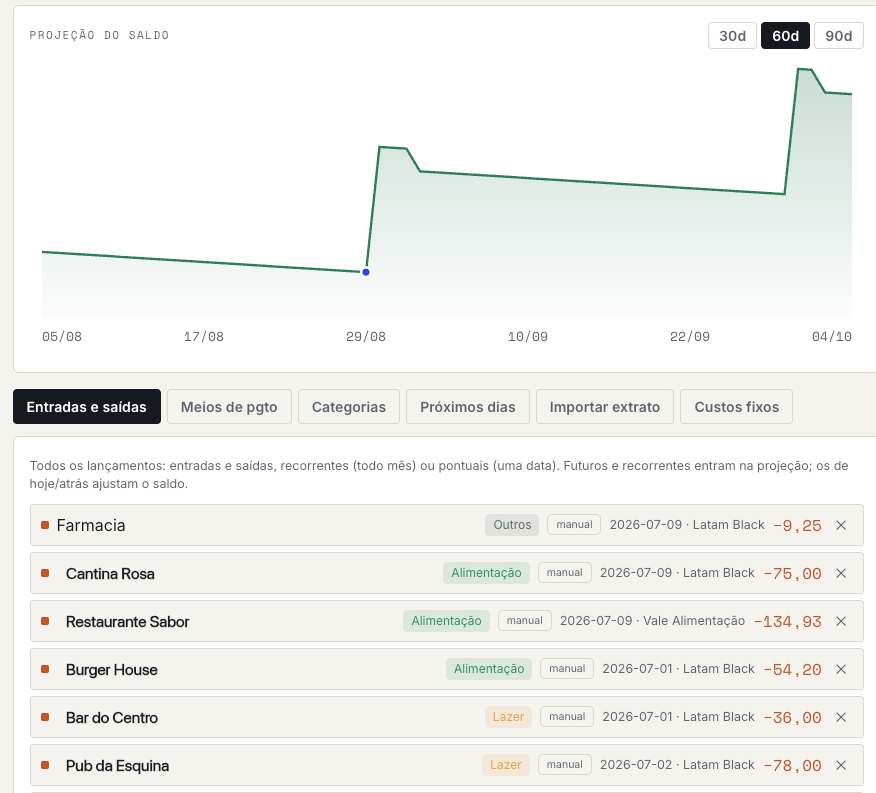
Task: Click Lazer tag on Pub da Esquina
Action: click(x=506, y=765)
